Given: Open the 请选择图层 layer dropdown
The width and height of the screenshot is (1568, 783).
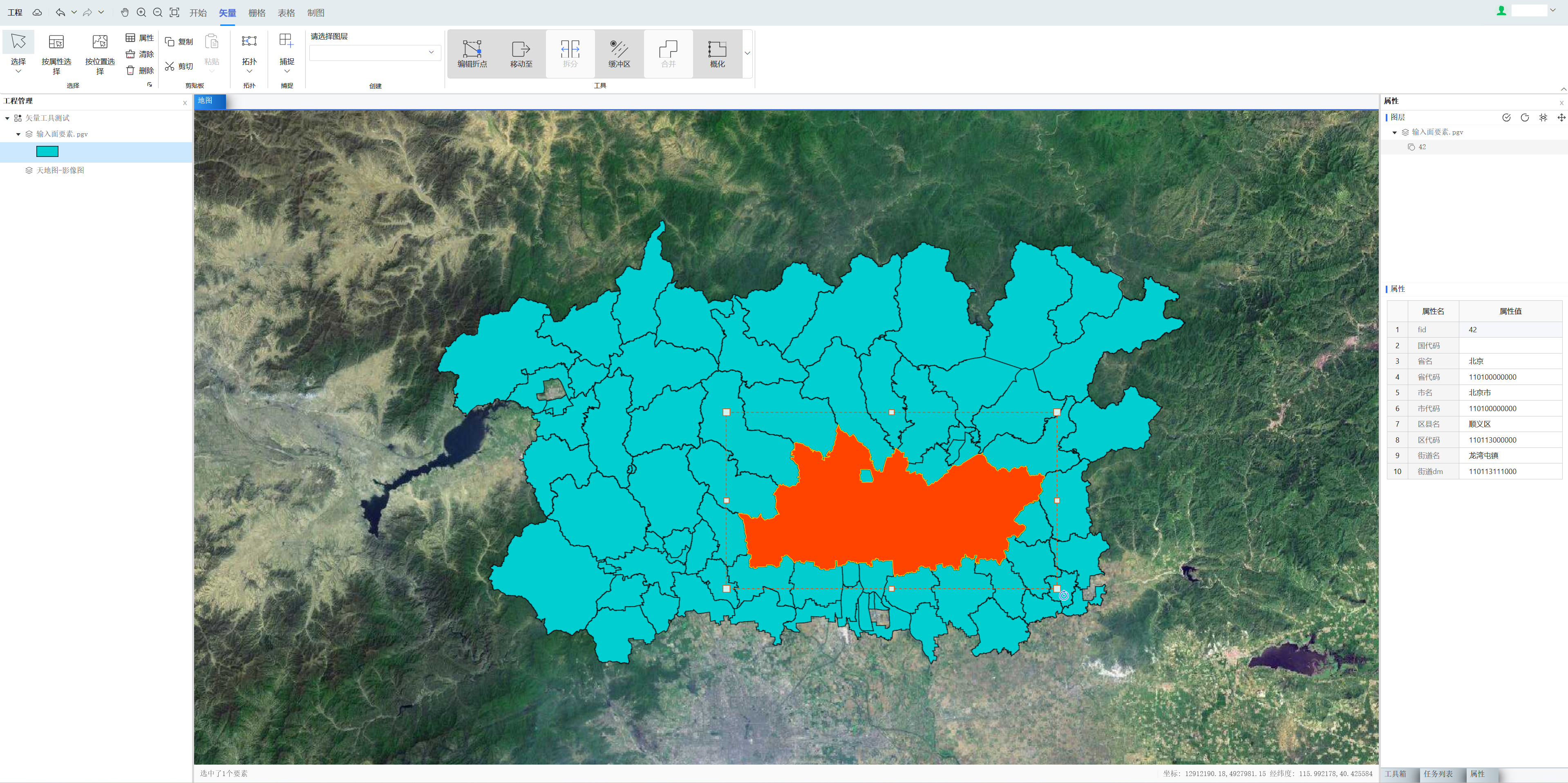Looking at the screenshot, I should [375, 52].
